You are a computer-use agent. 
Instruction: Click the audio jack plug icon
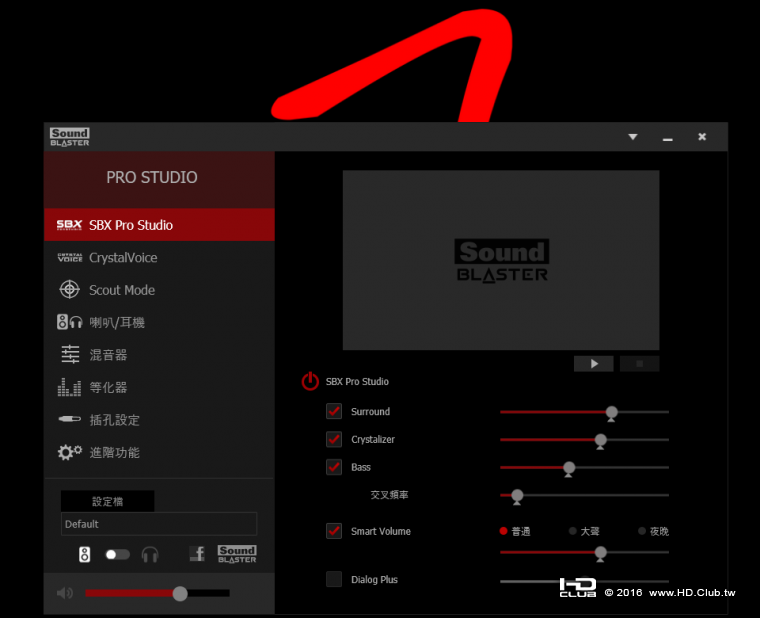69,419
